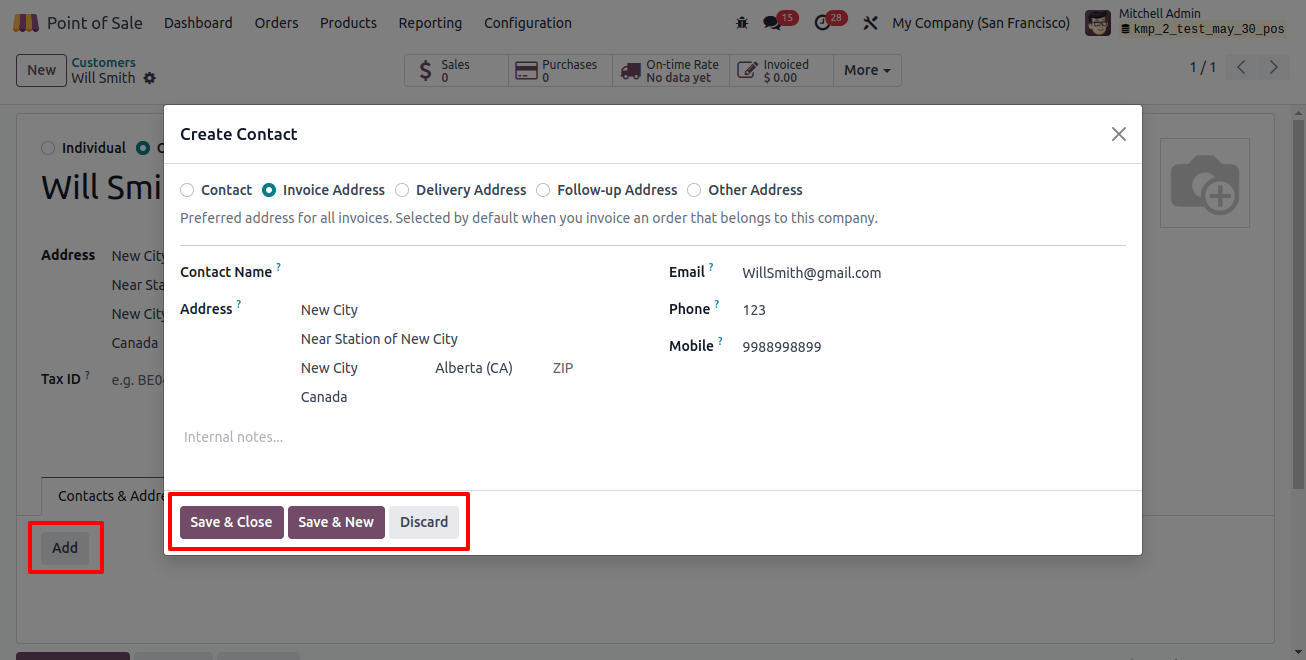Open the Reporting menu
The width and height of the screenshot is (1306, 660).
point(430,22)
